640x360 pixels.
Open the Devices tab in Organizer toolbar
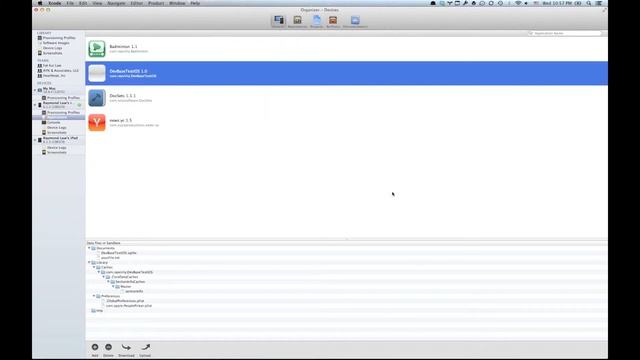pyautogui.click(x=279, y=21)
